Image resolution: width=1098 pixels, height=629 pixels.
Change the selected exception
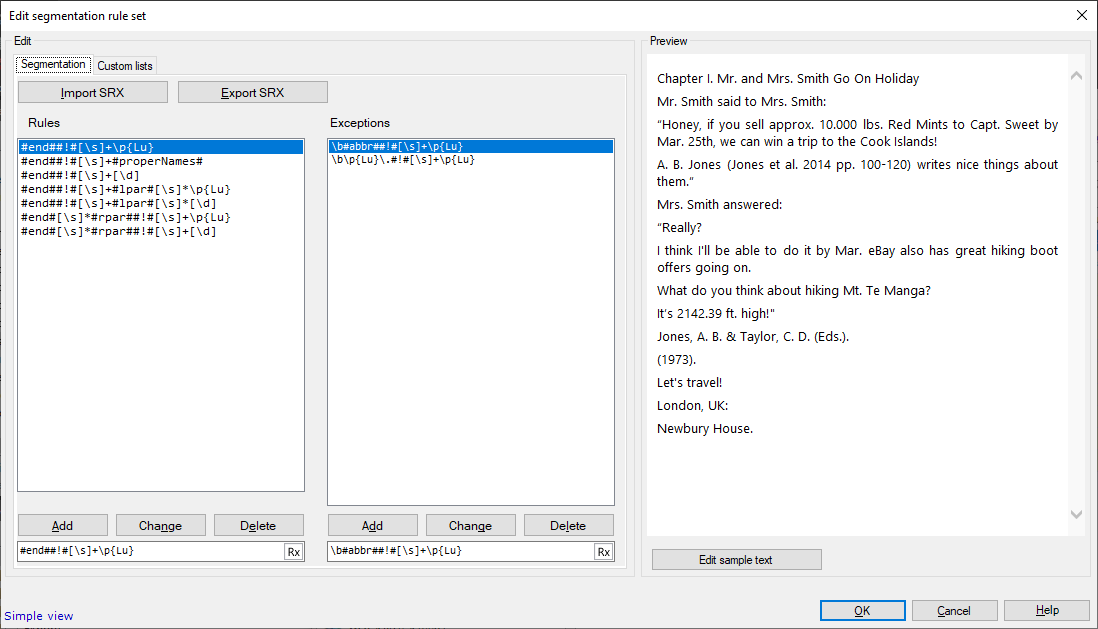coord(470,524)
